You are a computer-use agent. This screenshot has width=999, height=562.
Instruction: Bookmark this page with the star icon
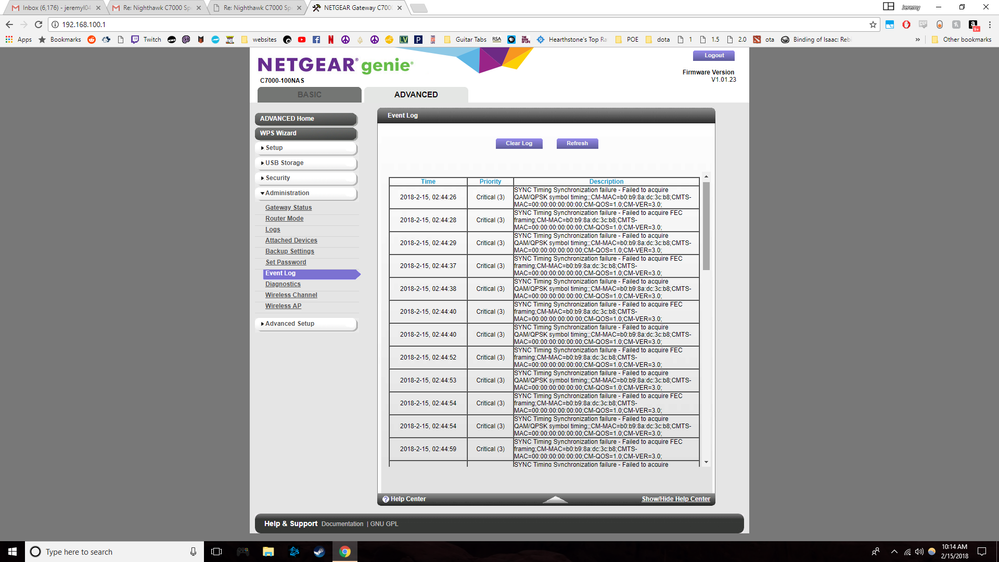pos(873,24)
